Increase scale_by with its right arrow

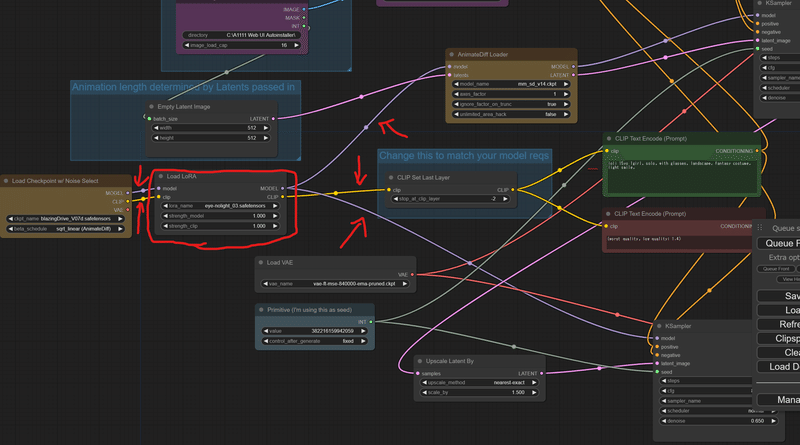(x=534, y=393)
